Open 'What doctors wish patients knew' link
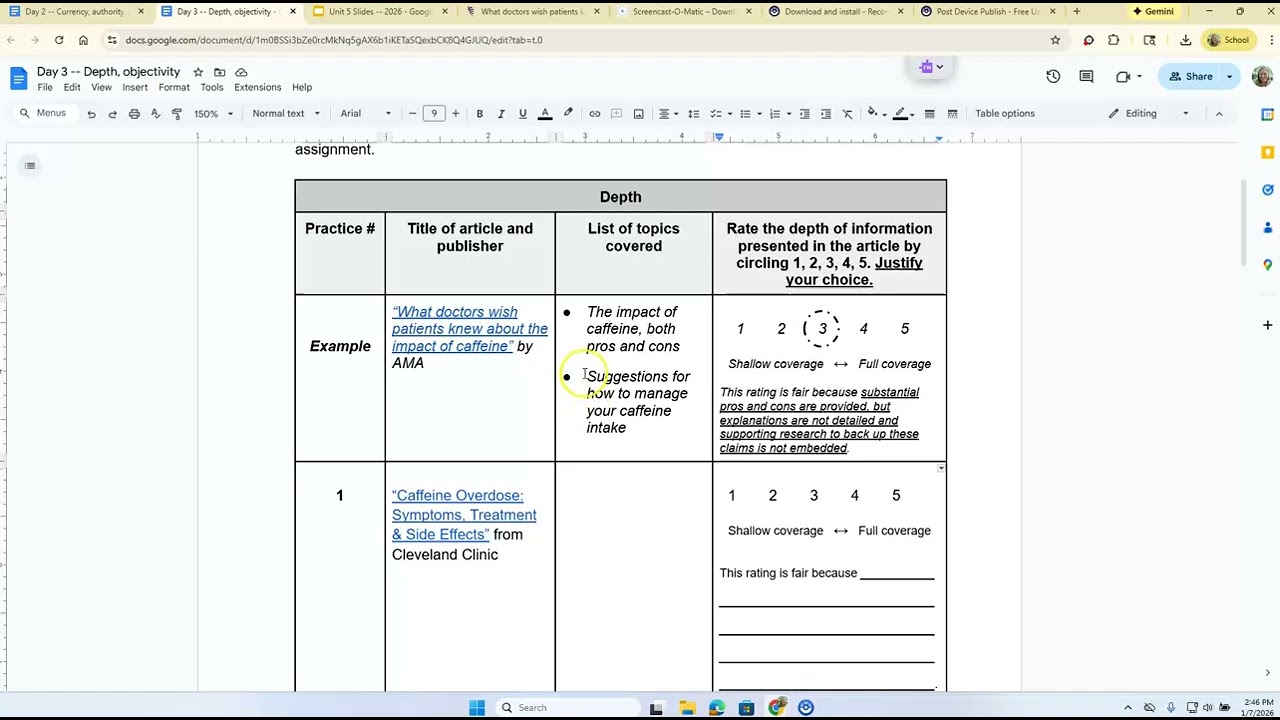 [x=470, y=329]
